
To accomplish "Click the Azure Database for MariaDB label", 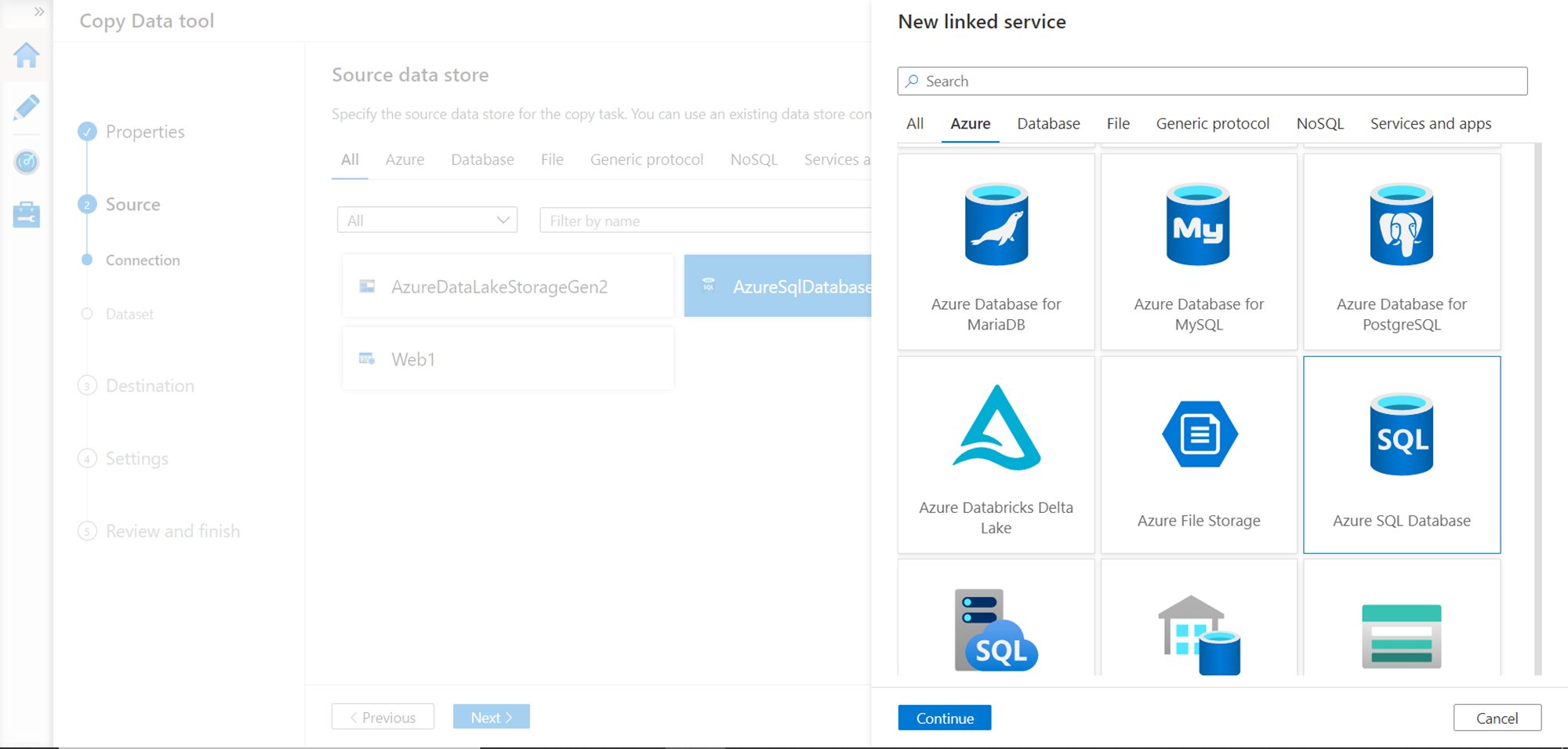I will coord(996,314).
